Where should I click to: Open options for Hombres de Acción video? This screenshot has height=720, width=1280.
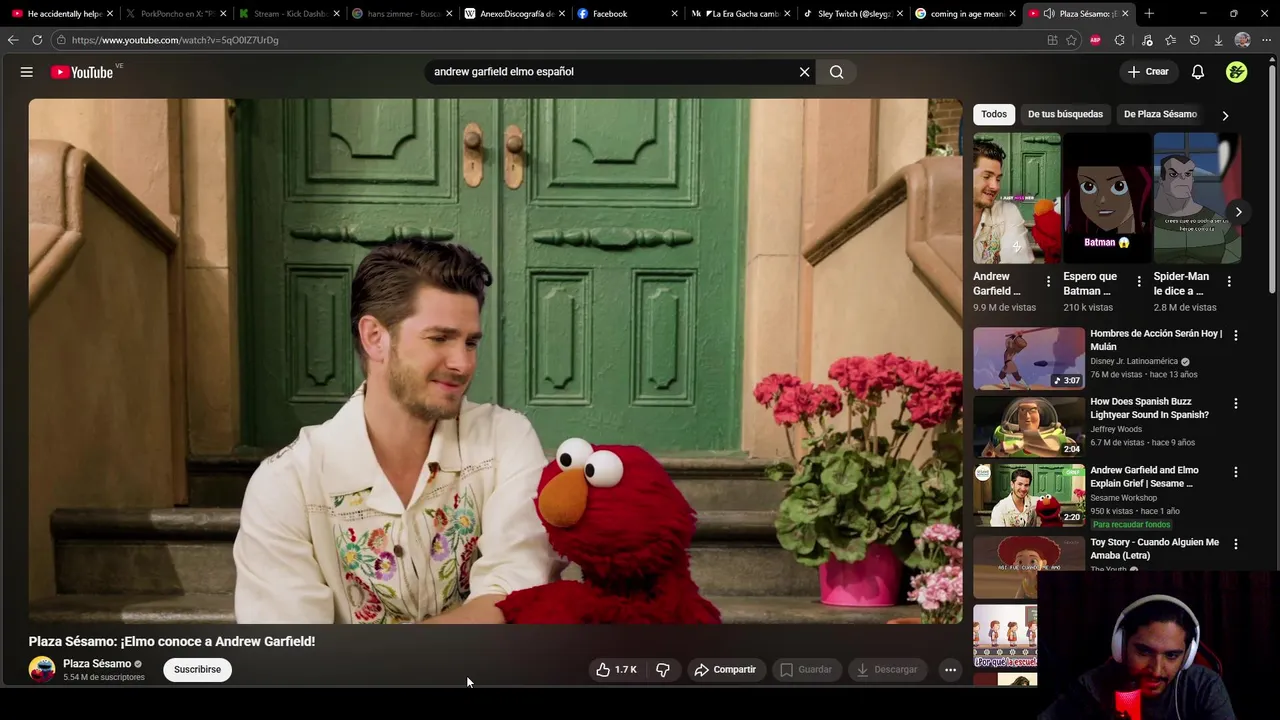[x=1236, y=336]
